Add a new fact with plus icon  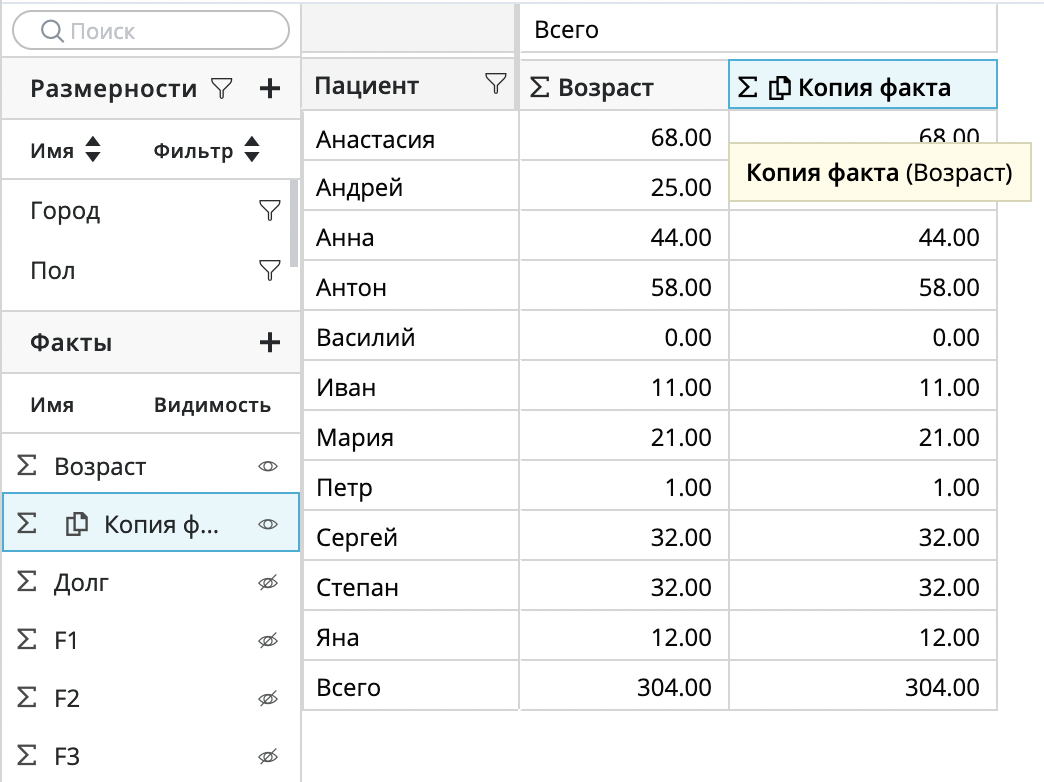[x=269, y=343]
